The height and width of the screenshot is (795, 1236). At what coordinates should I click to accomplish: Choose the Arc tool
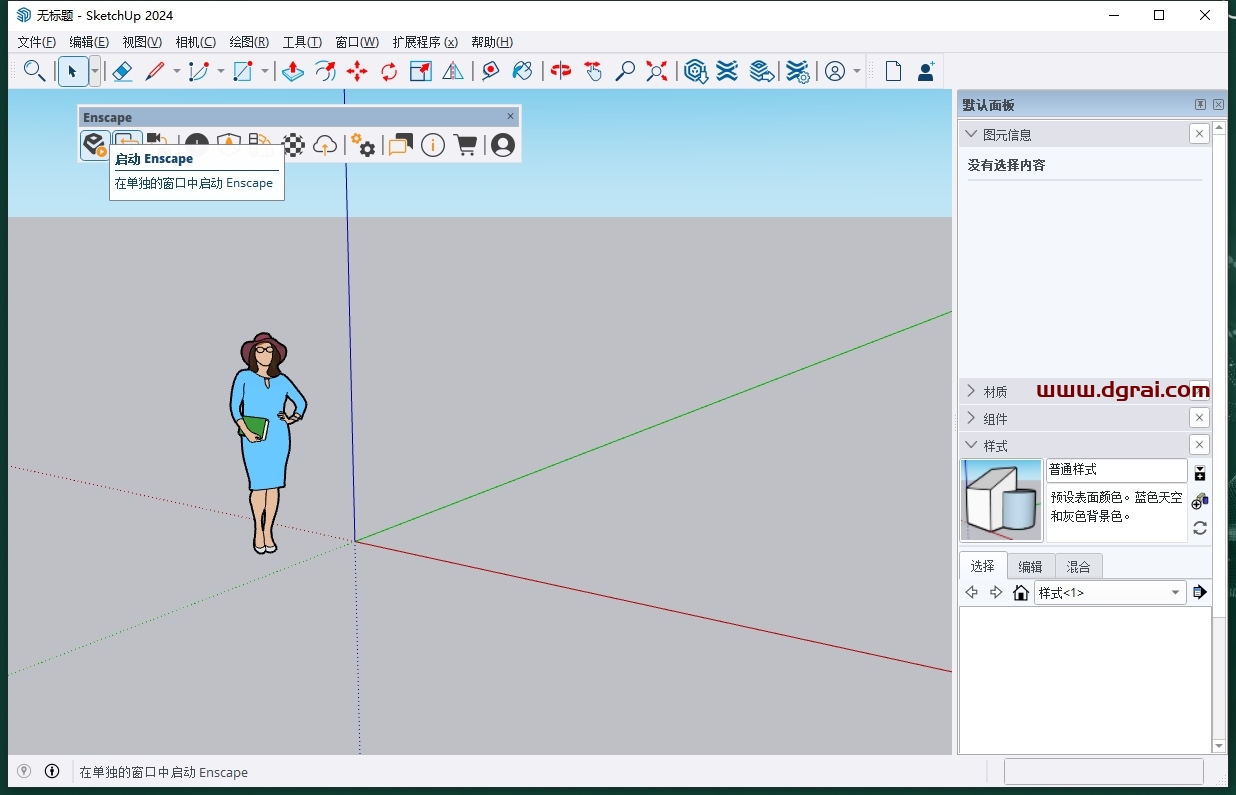(199, 71)
